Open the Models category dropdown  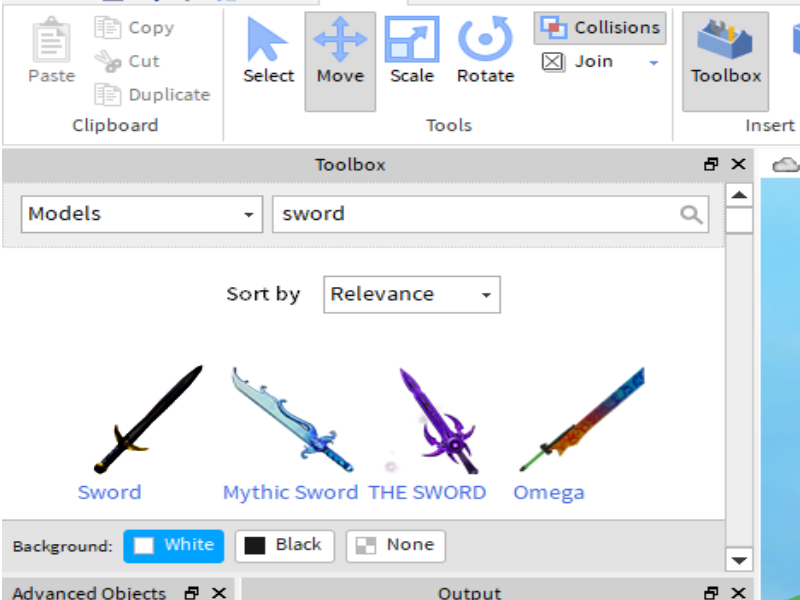(x=141, y=214)
